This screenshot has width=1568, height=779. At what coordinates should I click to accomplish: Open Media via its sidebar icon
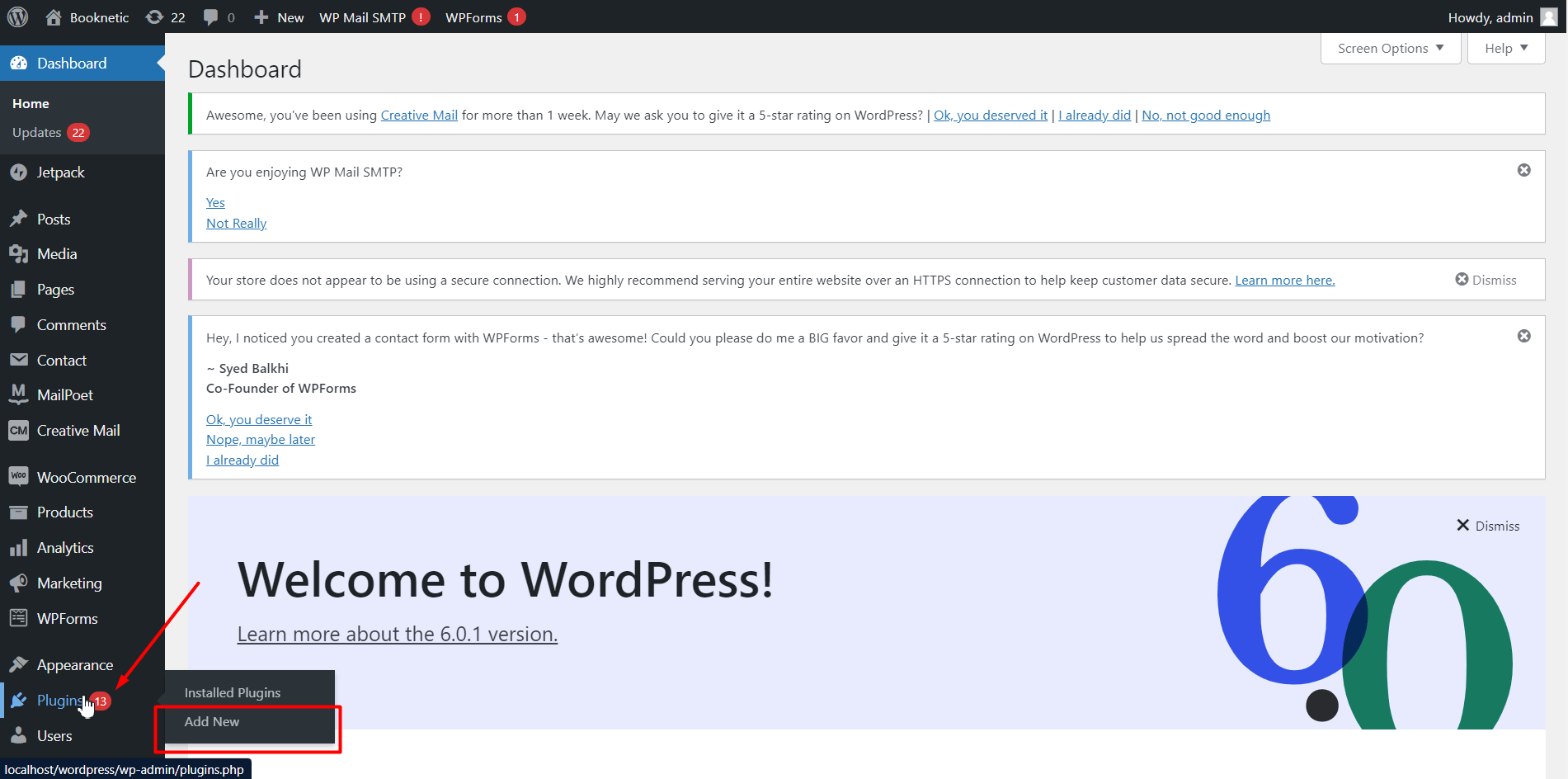18,254
